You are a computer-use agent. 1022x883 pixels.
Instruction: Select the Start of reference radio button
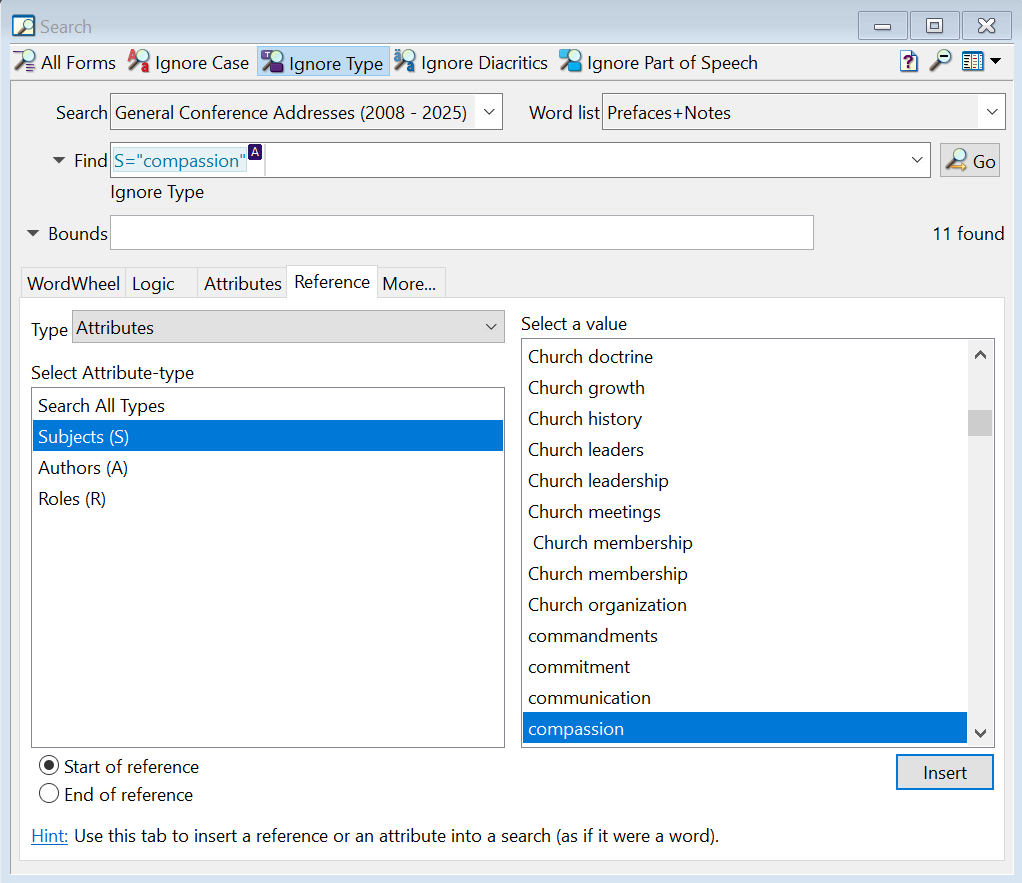[x=49, y=766]
